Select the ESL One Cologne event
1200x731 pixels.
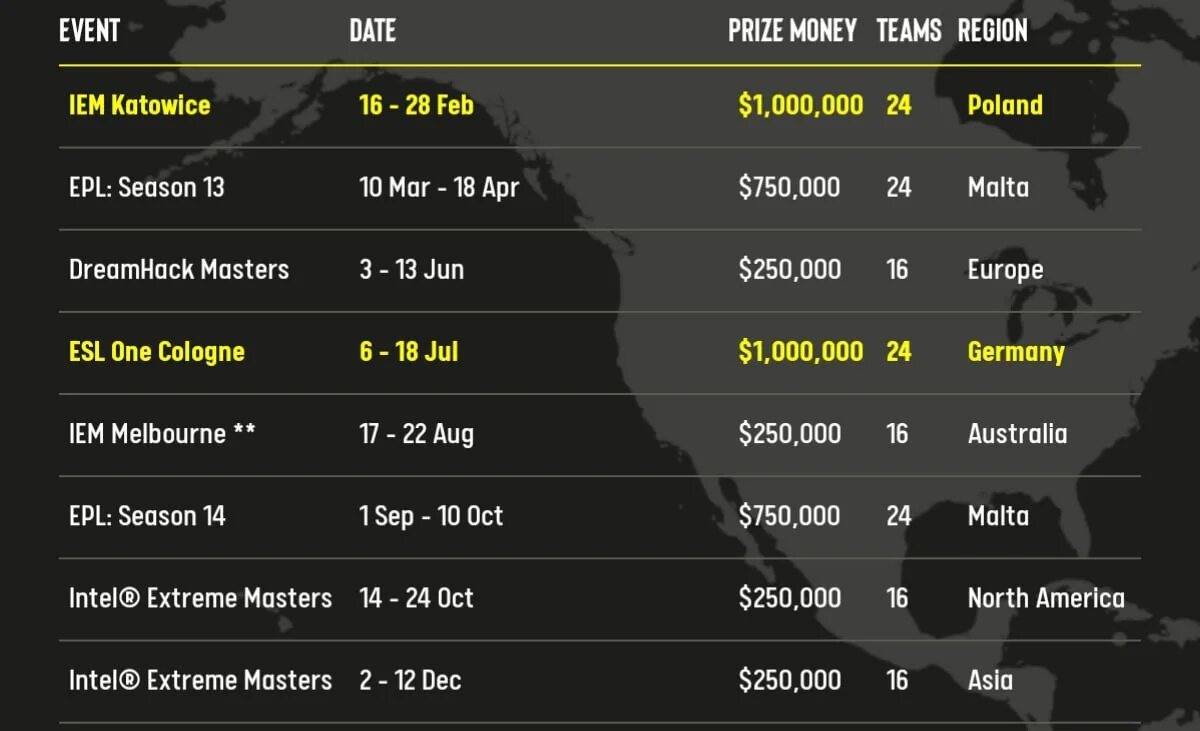coord(157,352)
